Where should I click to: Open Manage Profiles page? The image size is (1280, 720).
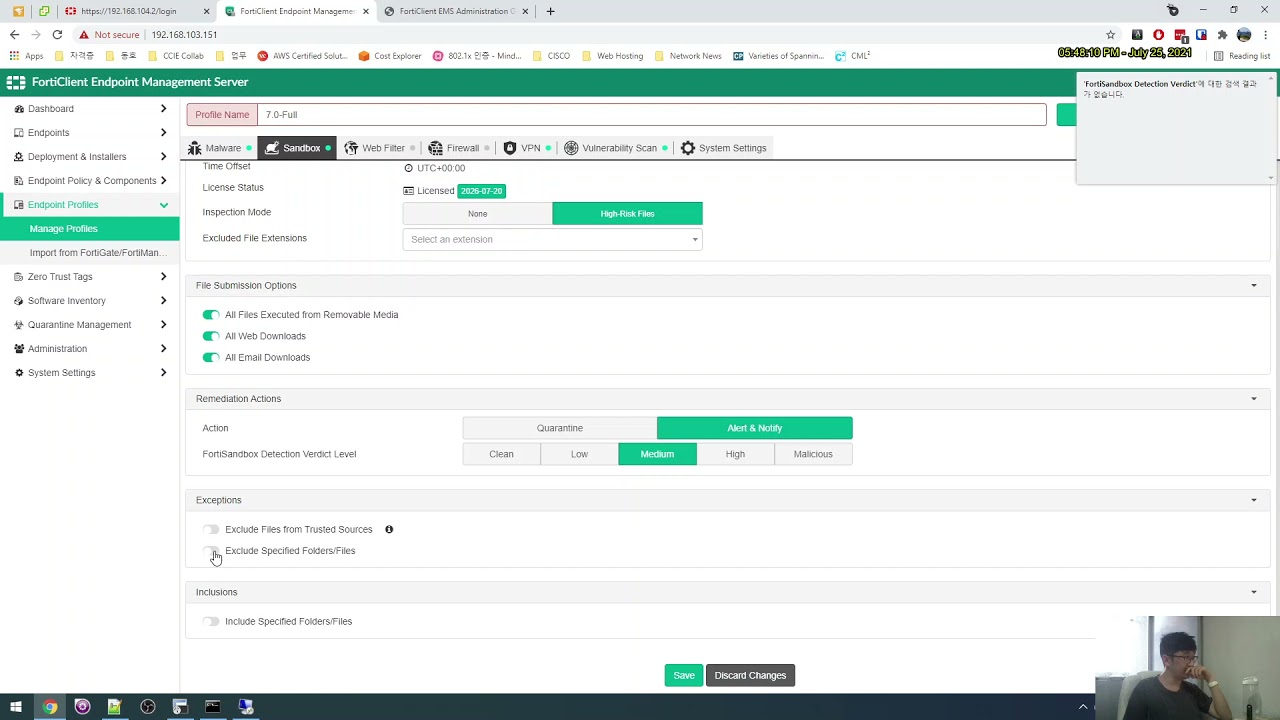(90, 229)
